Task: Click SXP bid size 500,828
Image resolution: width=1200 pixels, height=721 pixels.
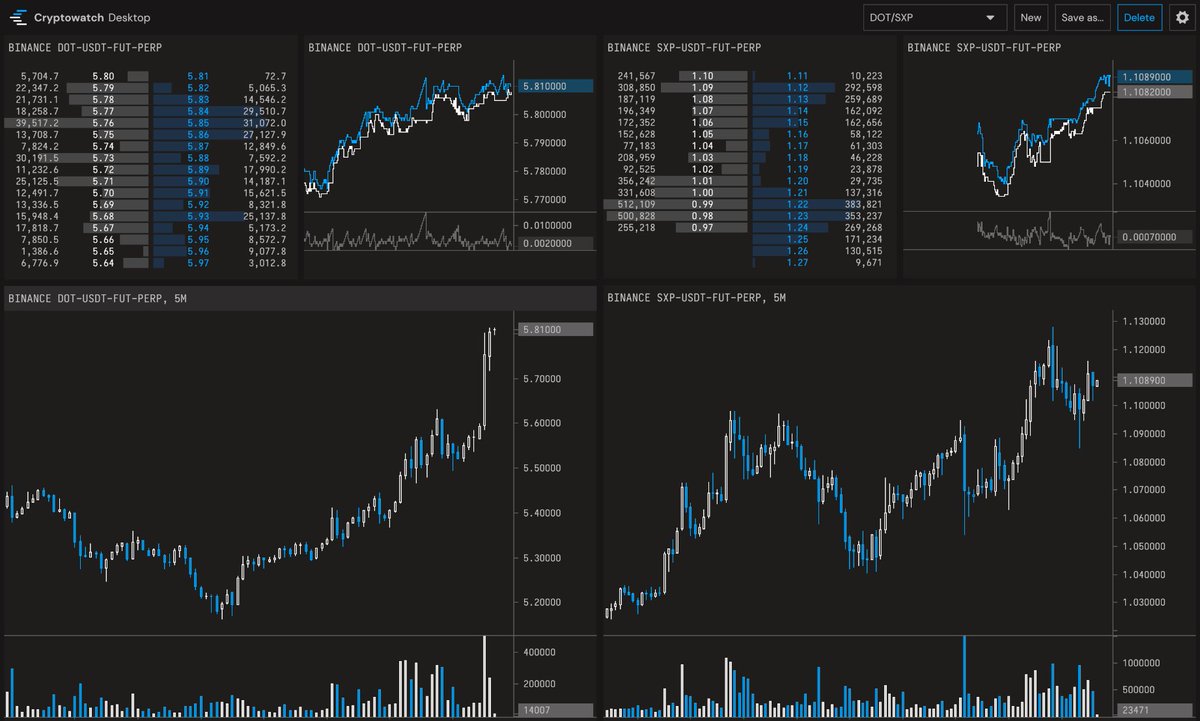Action: [x=637, y=216]
